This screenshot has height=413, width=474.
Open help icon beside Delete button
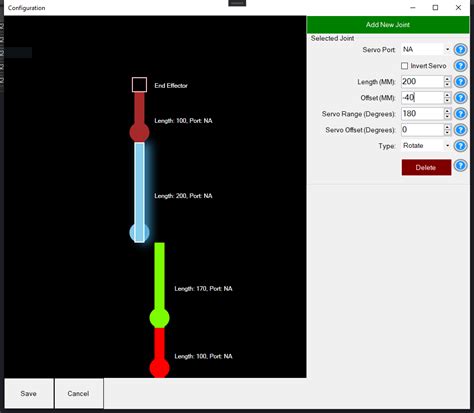coord(460,165)
